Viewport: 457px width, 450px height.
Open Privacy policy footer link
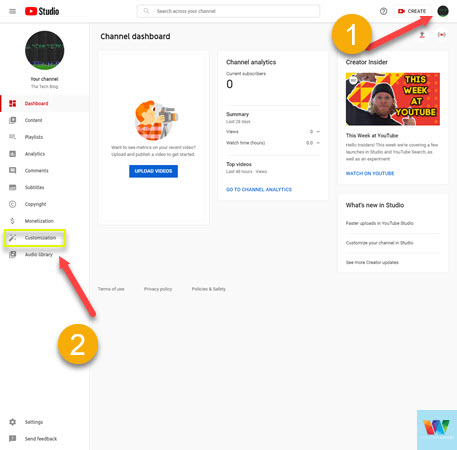[x=158, y=289]
